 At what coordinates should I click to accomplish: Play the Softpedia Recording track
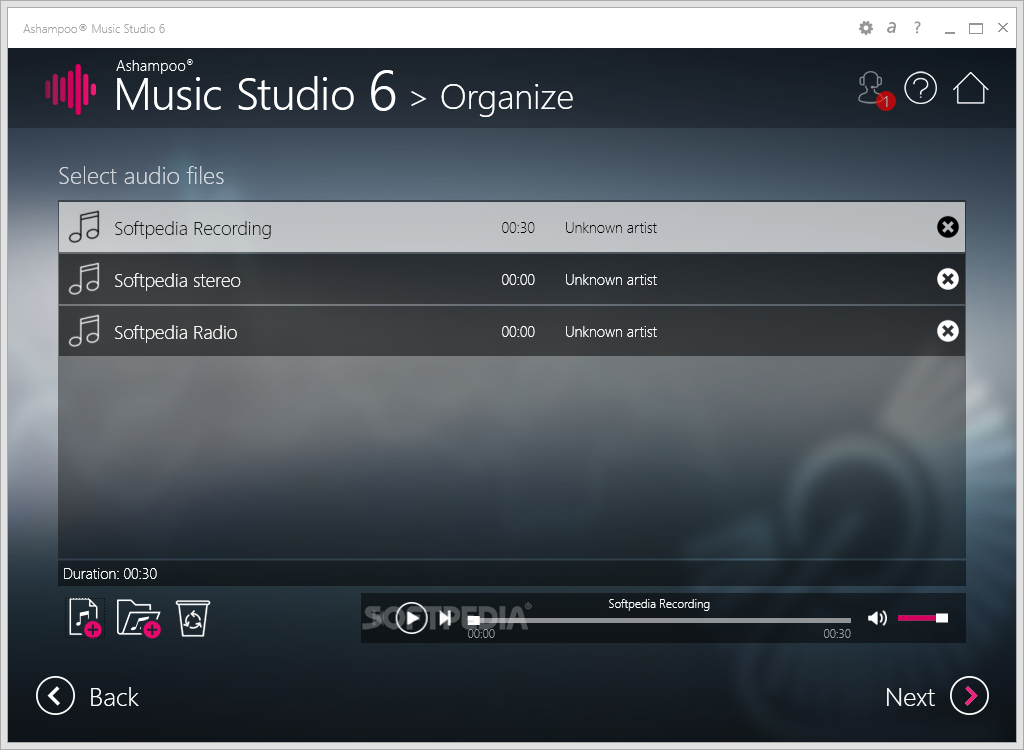click(411, 618)
